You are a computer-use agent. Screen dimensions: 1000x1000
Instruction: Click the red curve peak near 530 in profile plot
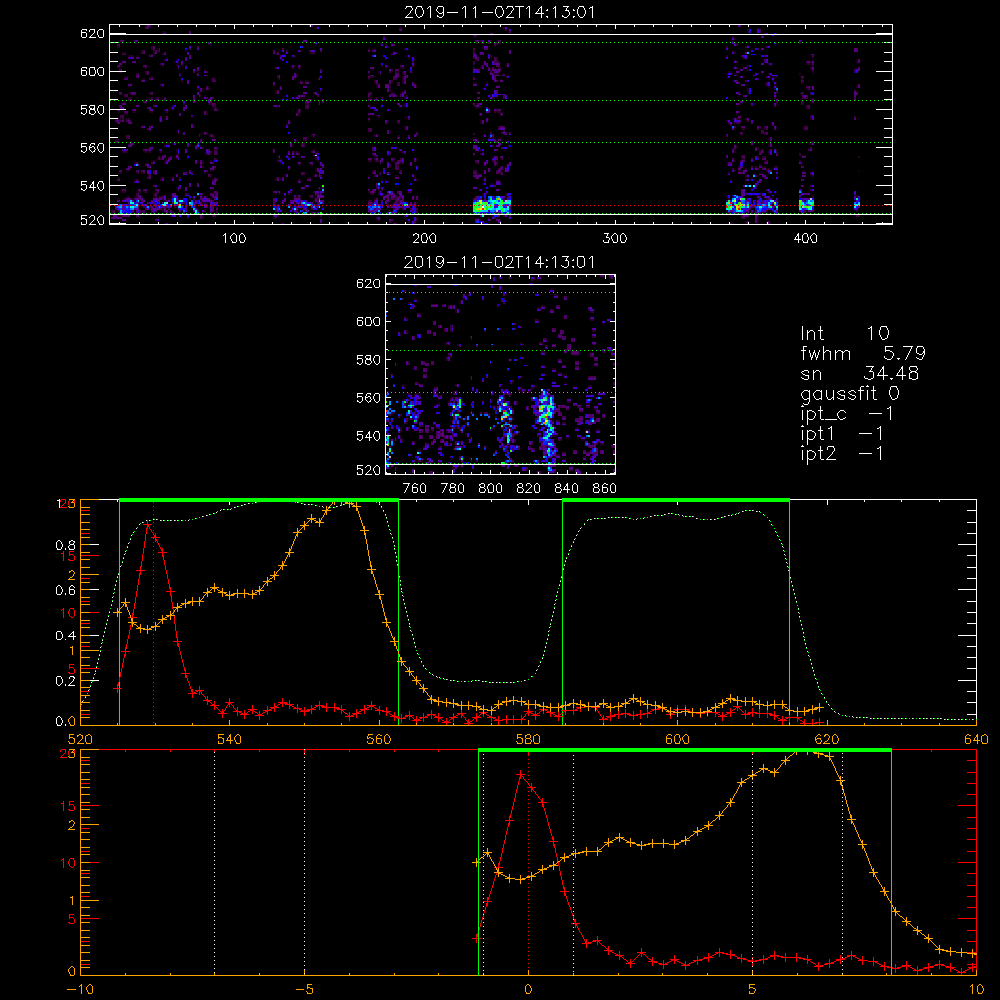148,524
